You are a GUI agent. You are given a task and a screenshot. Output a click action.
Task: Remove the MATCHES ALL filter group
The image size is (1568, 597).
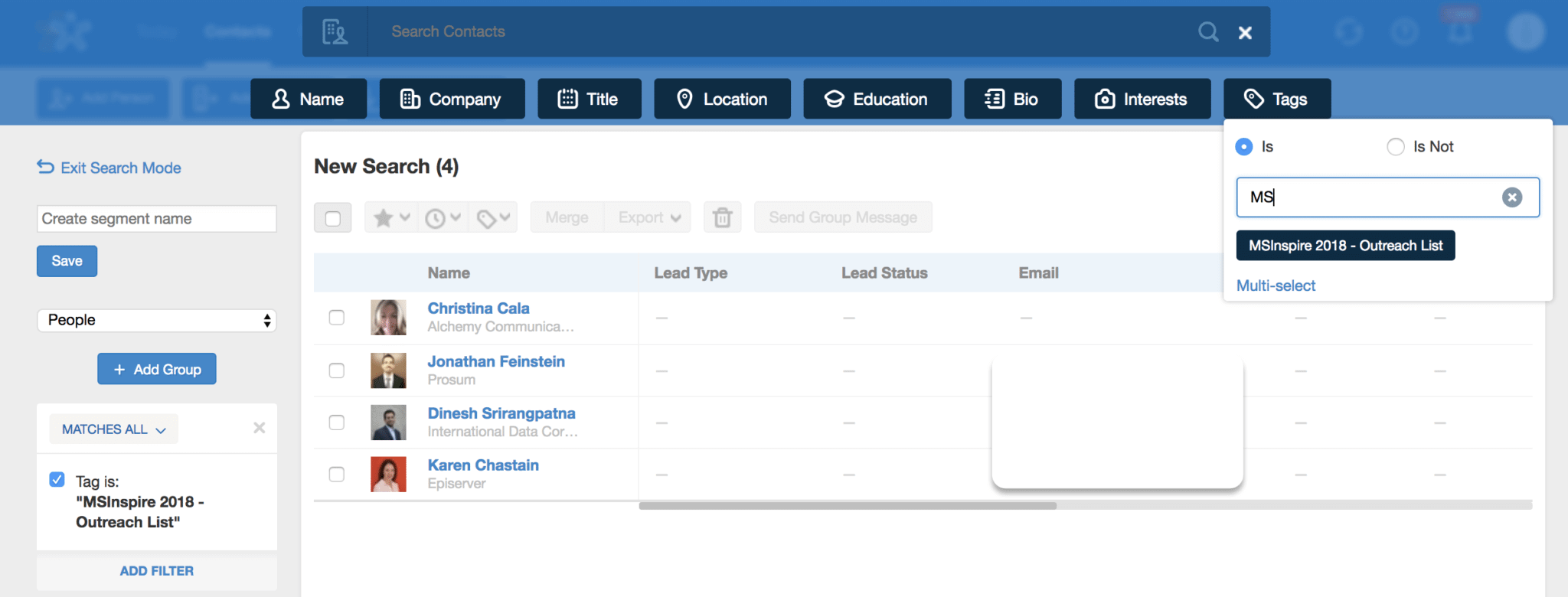[x=260, y=428]
